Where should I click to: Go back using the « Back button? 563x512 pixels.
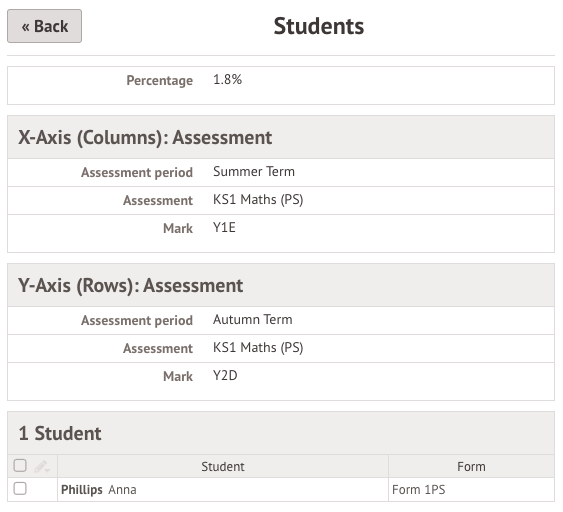45,26
